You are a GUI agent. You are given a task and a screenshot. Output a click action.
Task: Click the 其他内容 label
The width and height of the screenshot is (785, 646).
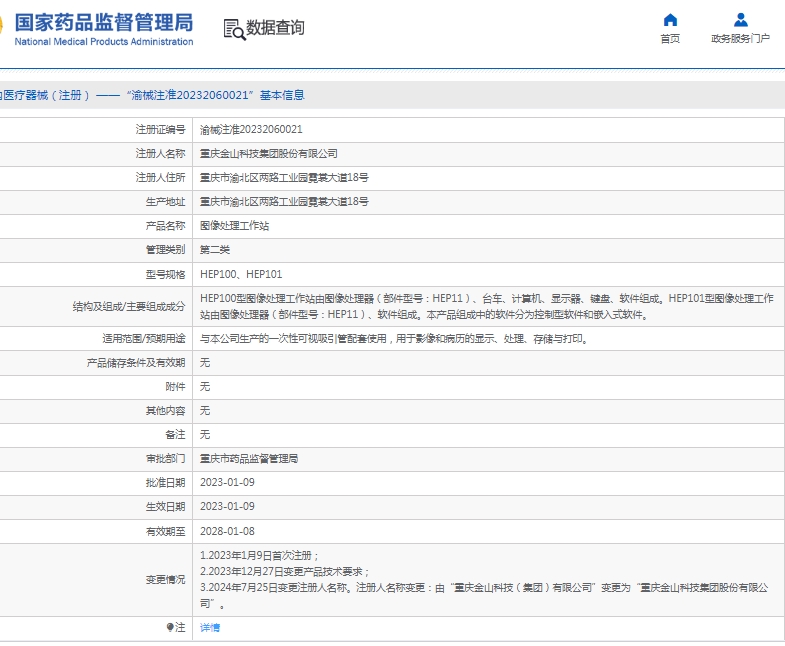(165, 411)
